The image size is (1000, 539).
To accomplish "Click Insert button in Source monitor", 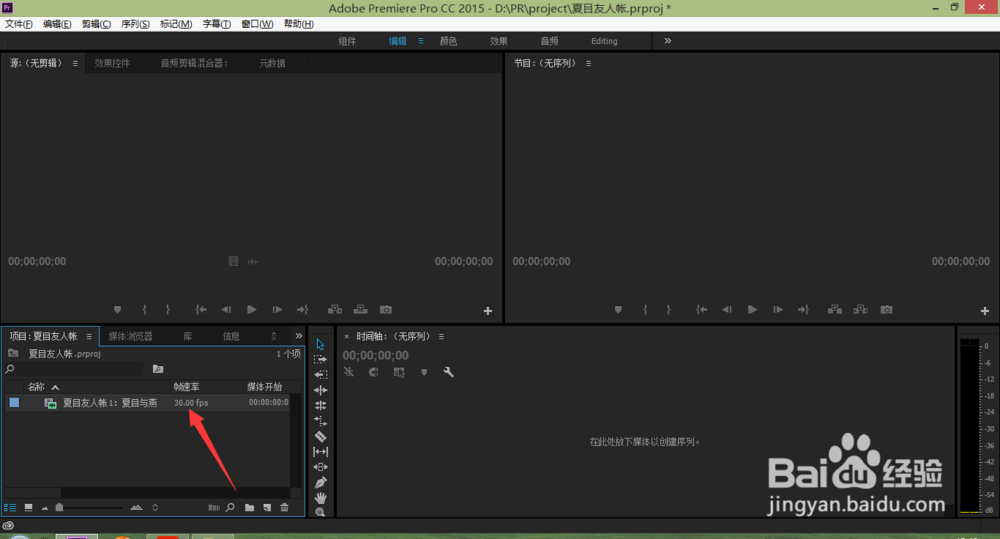I will click(335, 309).
